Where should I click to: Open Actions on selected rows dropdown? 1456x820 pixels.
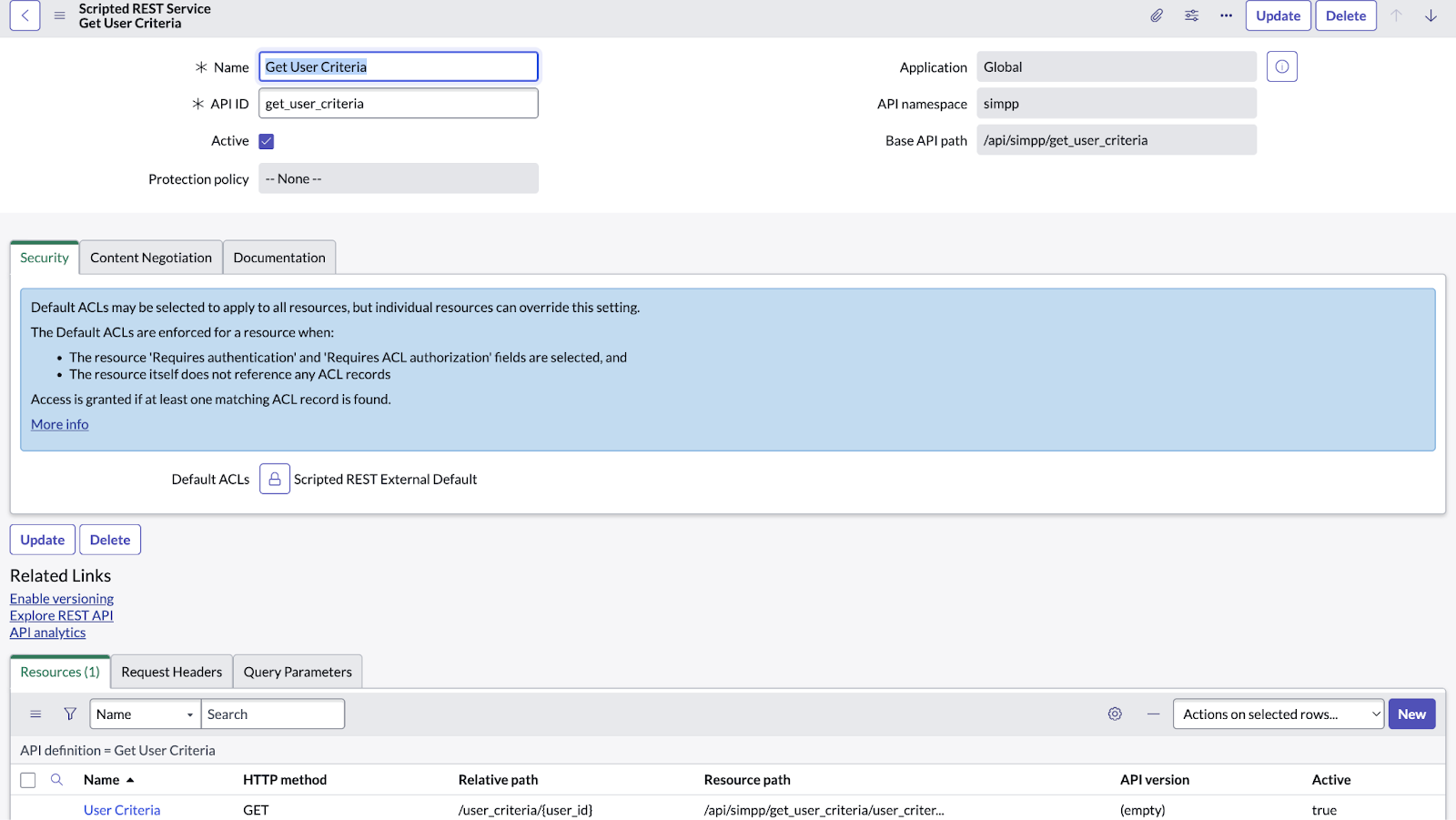(1278, 714)
